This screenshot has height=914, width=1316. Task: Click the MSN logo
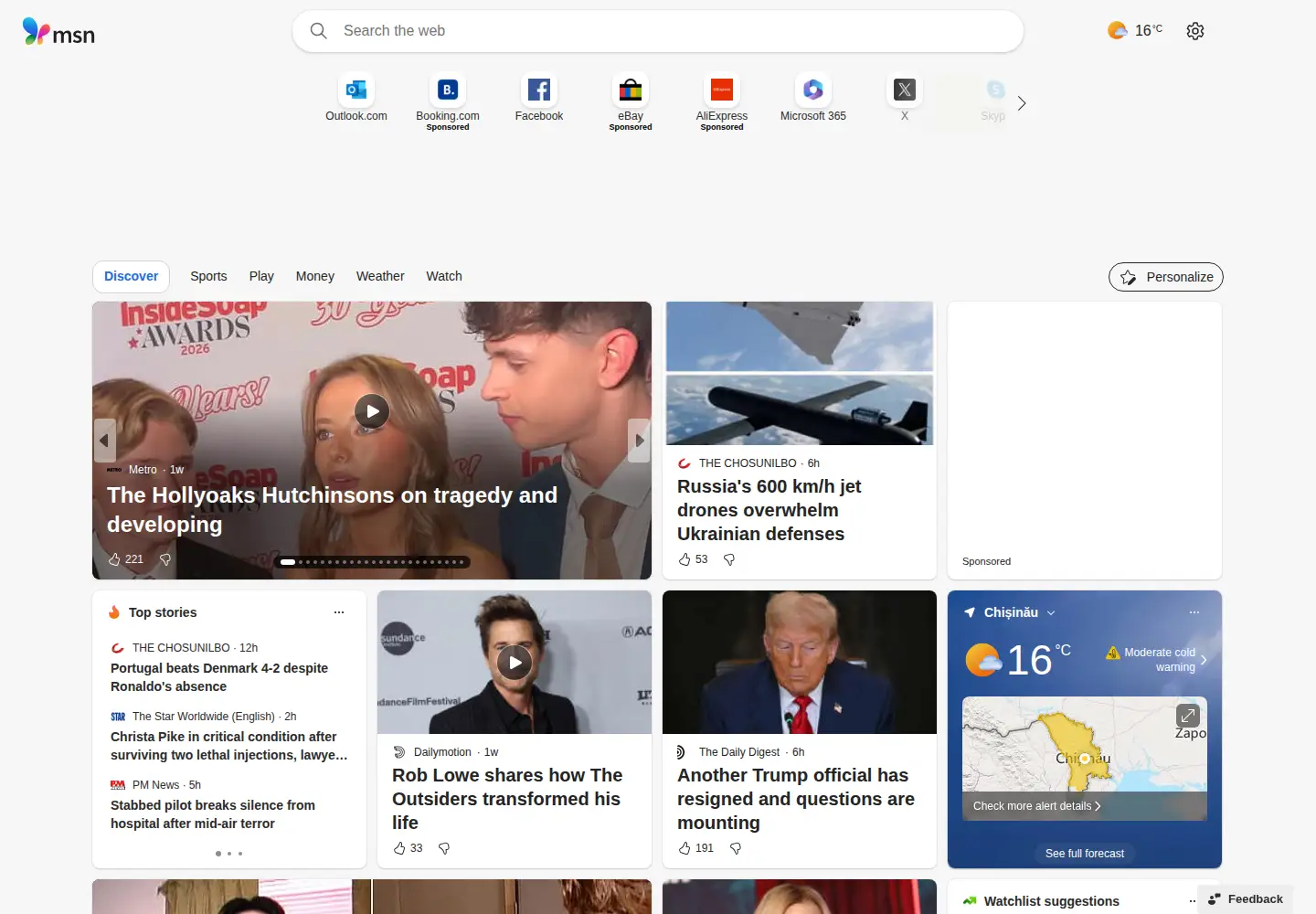(x=58, y=32)
